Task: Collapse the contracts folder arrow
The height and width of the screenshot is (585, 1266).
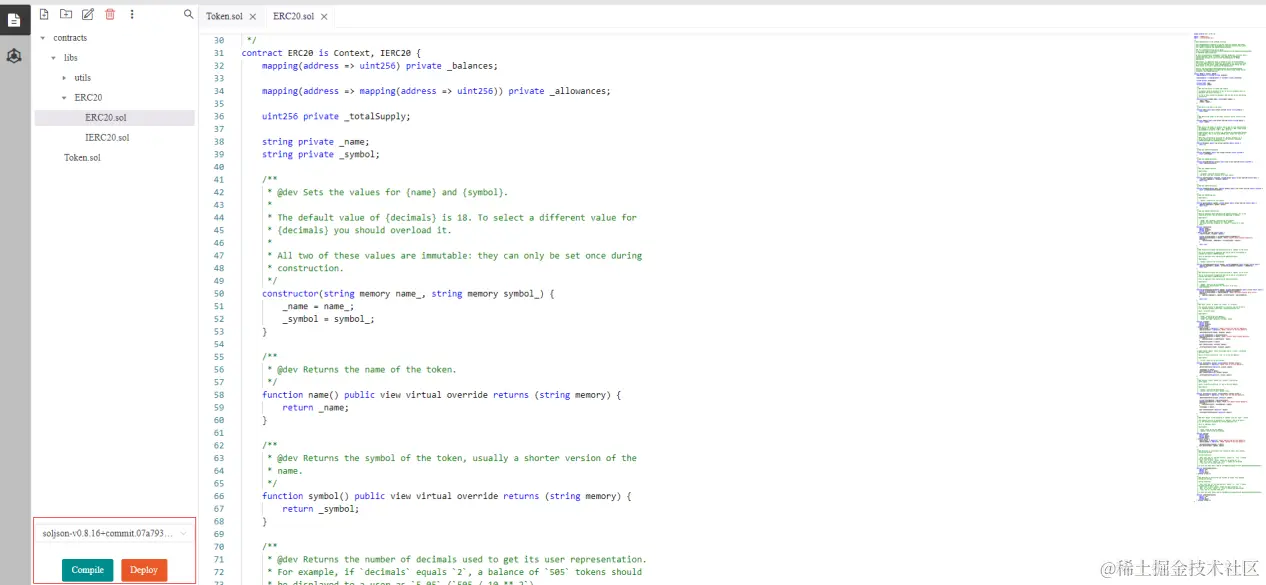Action: tap(43, 38)
